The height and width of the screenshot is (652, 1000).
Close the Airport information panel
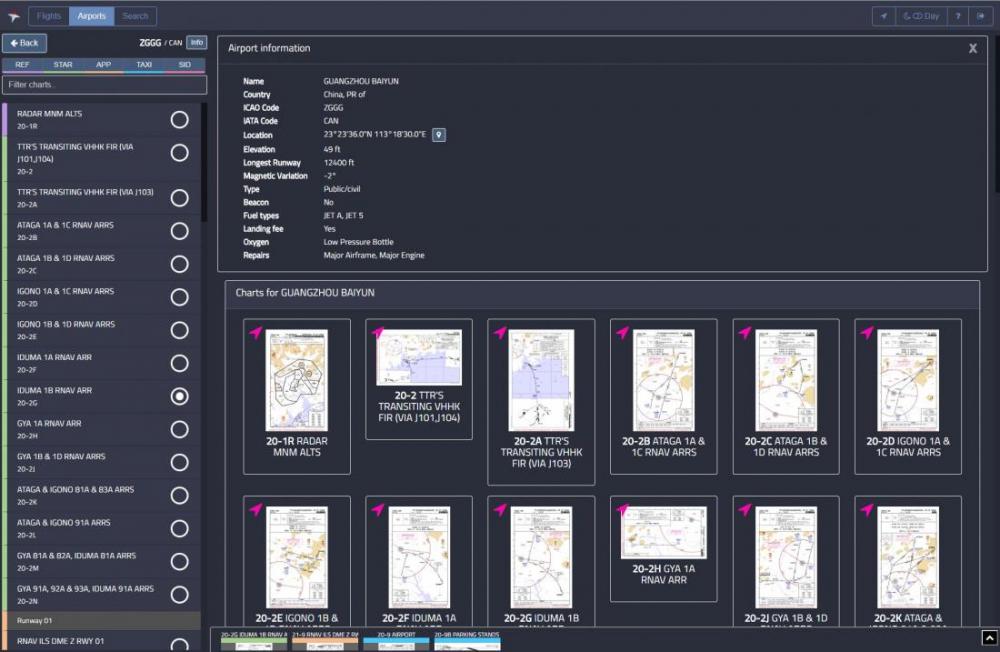click(x=973, y=48)
